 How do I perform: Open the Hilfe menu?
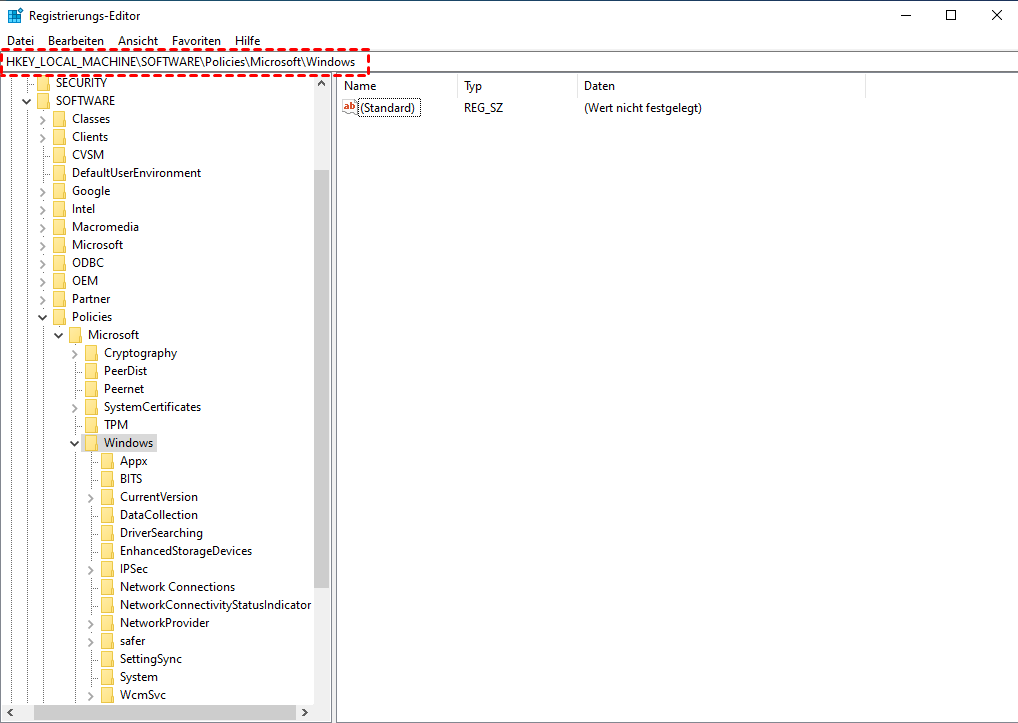point(247,41)
